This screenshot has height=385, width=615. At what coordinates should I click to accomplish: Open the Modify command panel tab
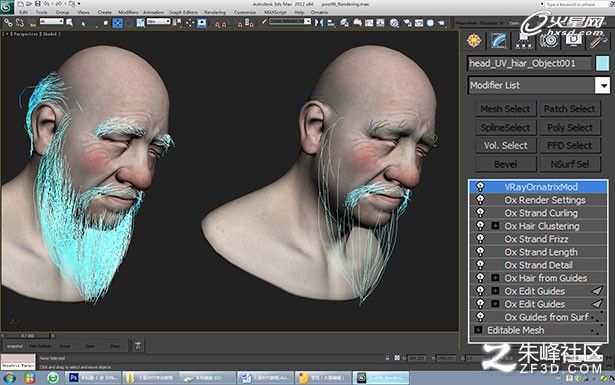pyautogui.click(x=498, y=41)
